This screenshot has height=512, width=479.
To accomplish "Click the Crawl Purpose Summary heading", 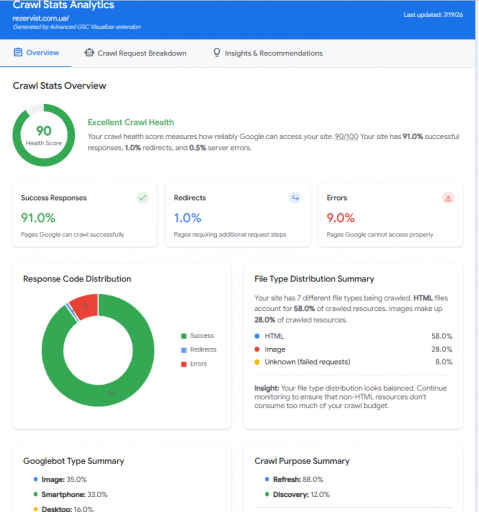I will click(x=302, y=461).
